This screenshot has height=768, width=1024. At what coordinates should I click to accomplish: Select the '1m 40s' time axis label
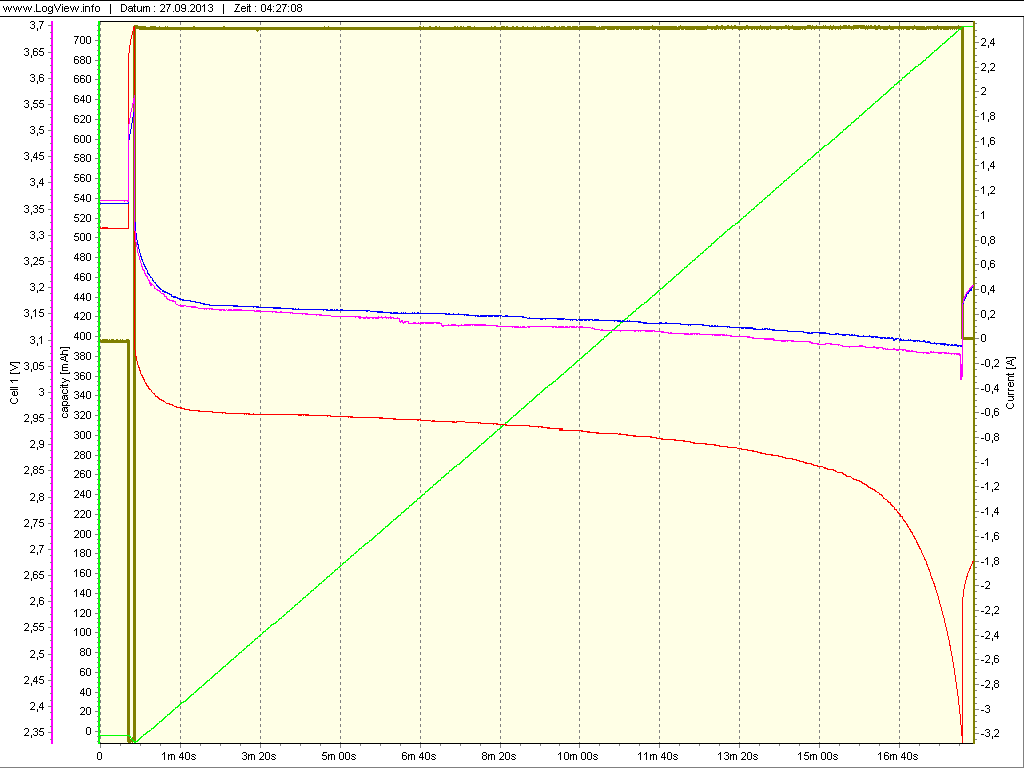[x=180, y=756]
